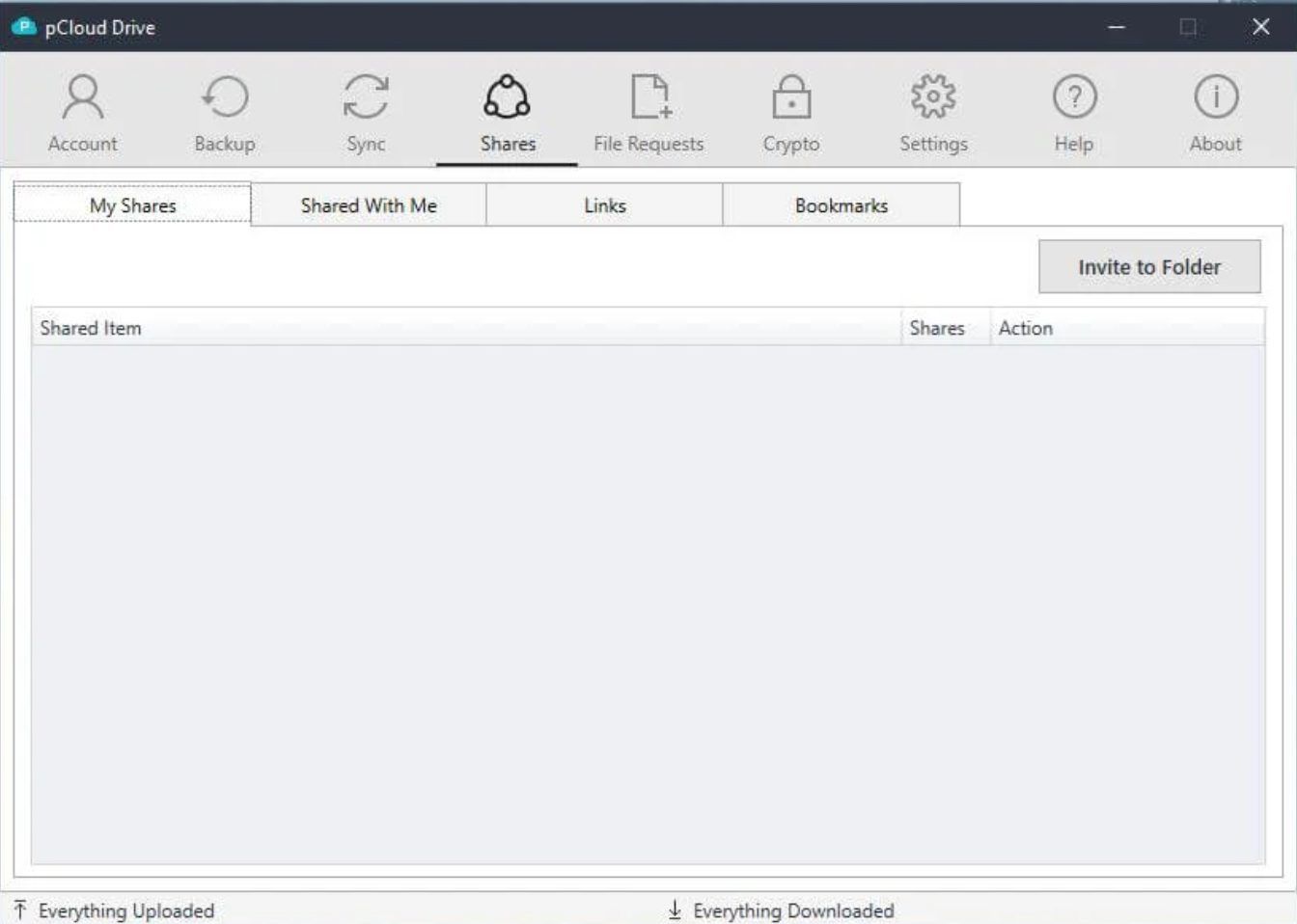Click the Invite to Folder button
Screen dimensions: 1297x924
point(1149,266)
